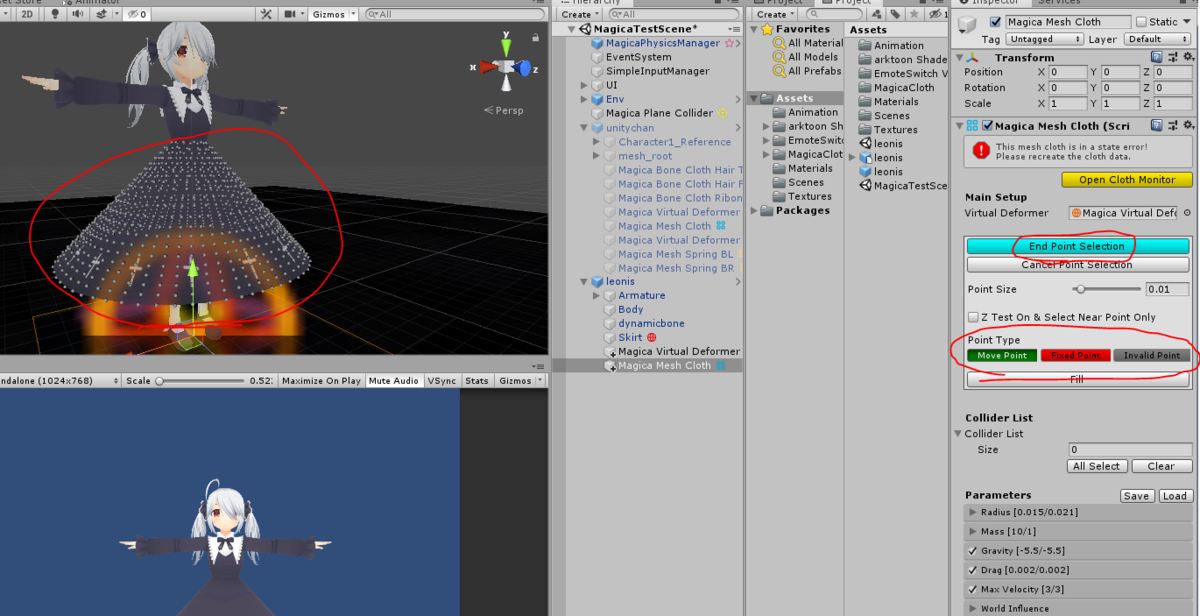Click the Project search-by-label tag icon
This screenshot has width=1200, height=616.
[897, 14]
